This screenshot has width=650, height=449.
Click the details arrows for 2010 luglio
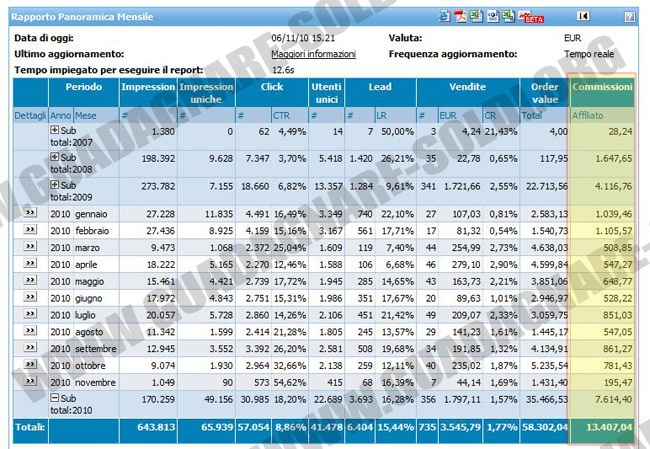30,313
